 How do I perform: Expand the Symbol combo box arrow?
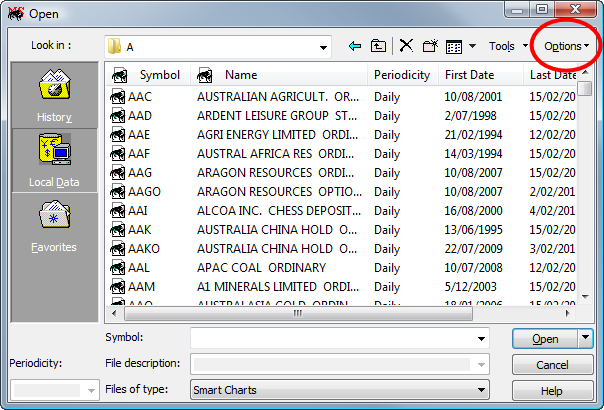481,338
